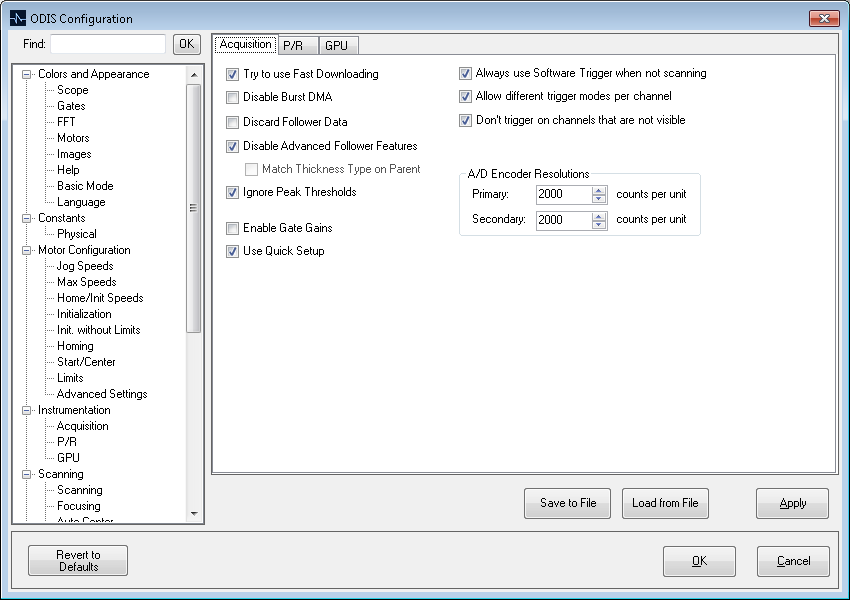850x600 pixels.
Task: Increase the Primary encoder resolution value
Action: (x=599, y=190)
